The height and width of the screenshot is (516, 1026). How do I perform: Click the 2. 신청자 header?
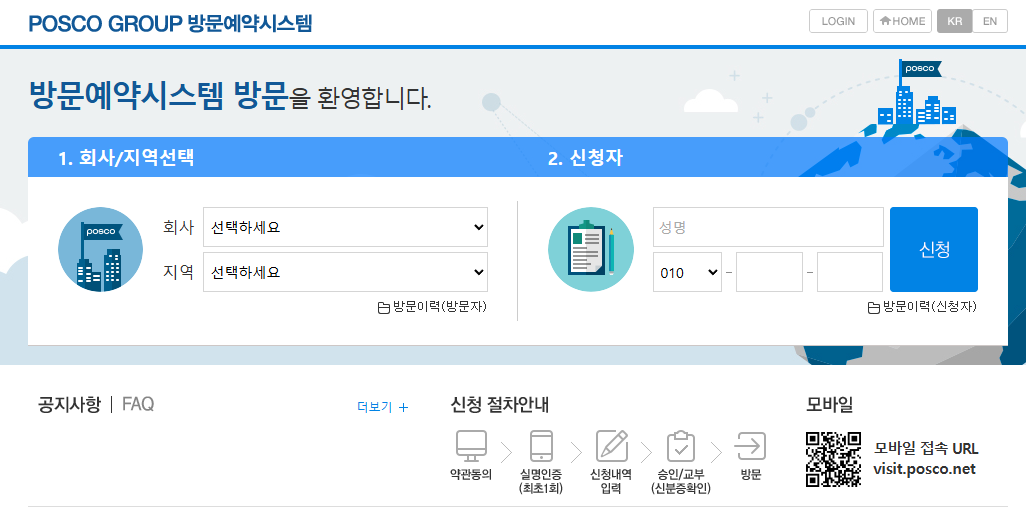pyautogui.click(x=585, y=158)
